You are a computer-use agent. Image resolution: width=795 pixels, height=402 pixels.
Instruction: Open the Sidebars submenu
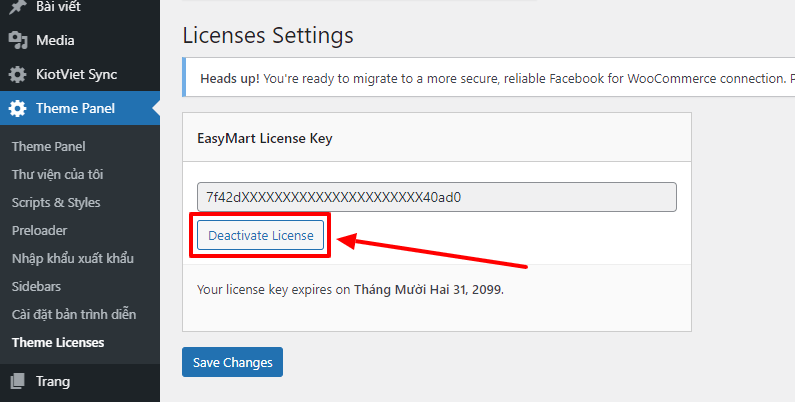39,286
